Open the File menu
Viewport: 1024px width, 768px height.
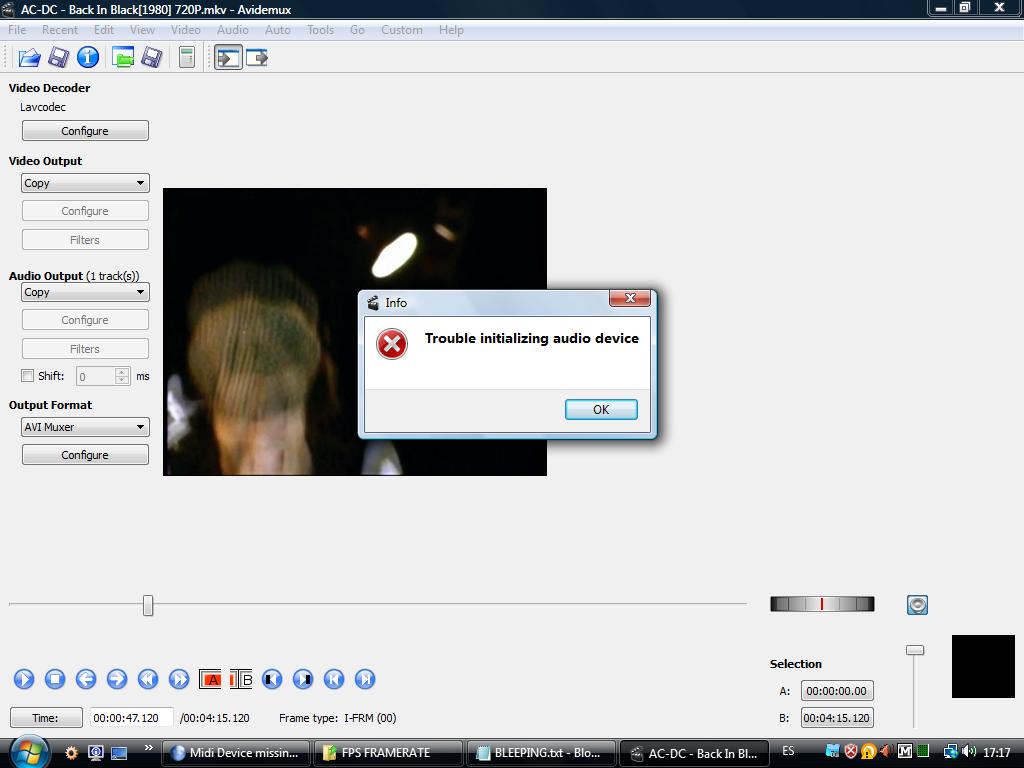pyautogui.click(x=17, y=30)
